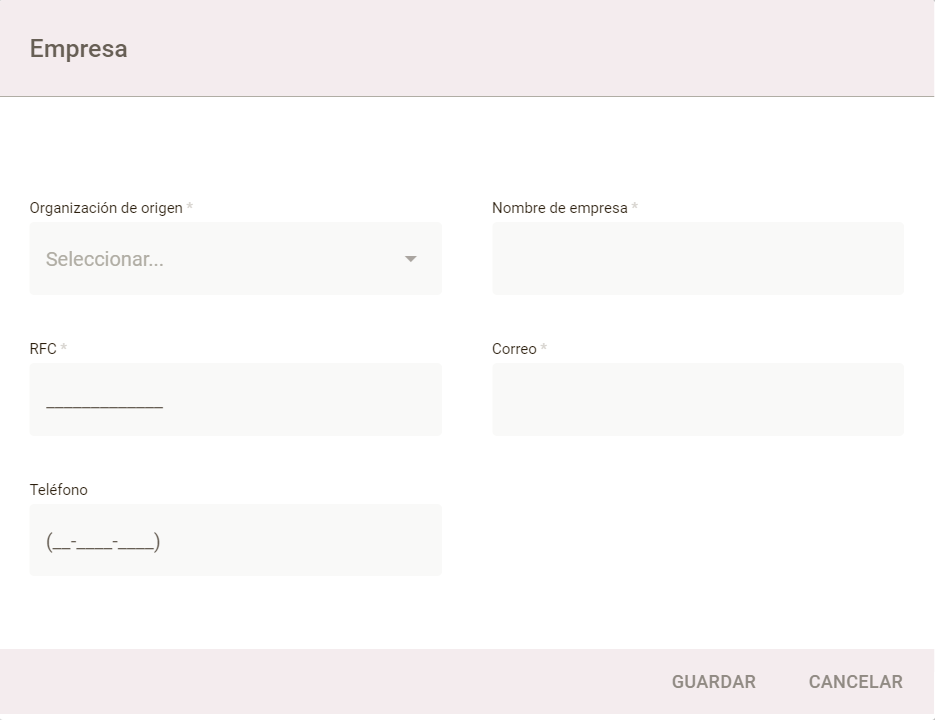
Task: Focus the Nombre de empresa input field
Action: (x=697, y=259)
